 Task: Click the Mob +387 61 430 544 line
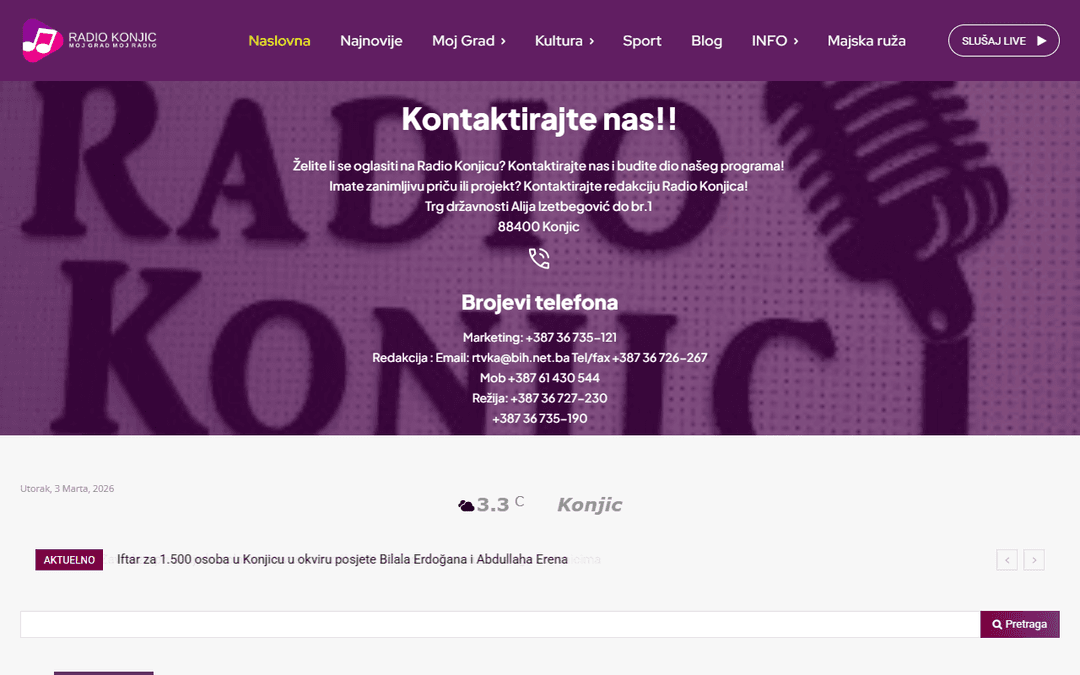point(539,378)
